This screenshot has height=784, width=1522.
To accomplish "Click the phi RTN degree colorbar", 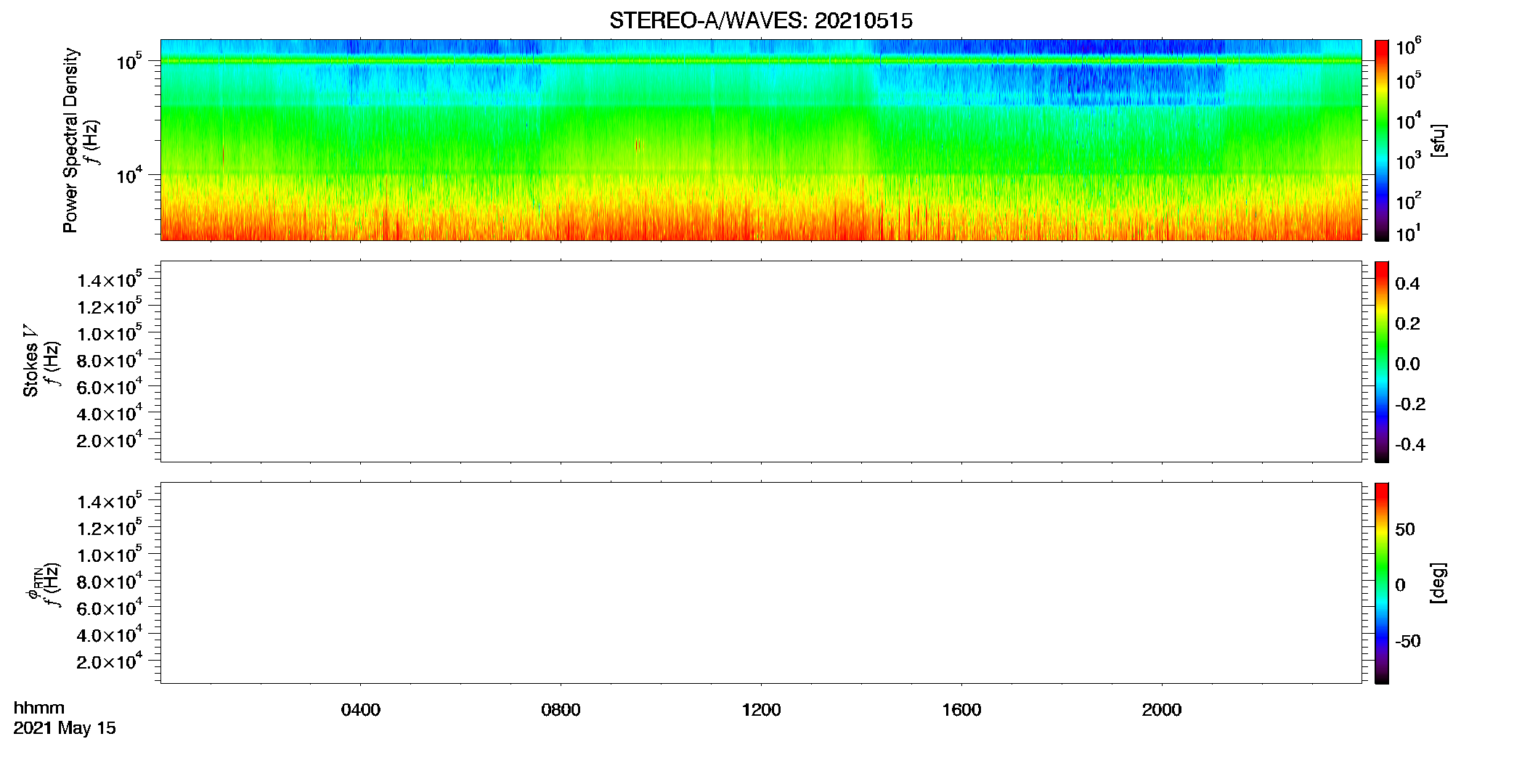I will pyautogui.click(x=1381, y=583).
